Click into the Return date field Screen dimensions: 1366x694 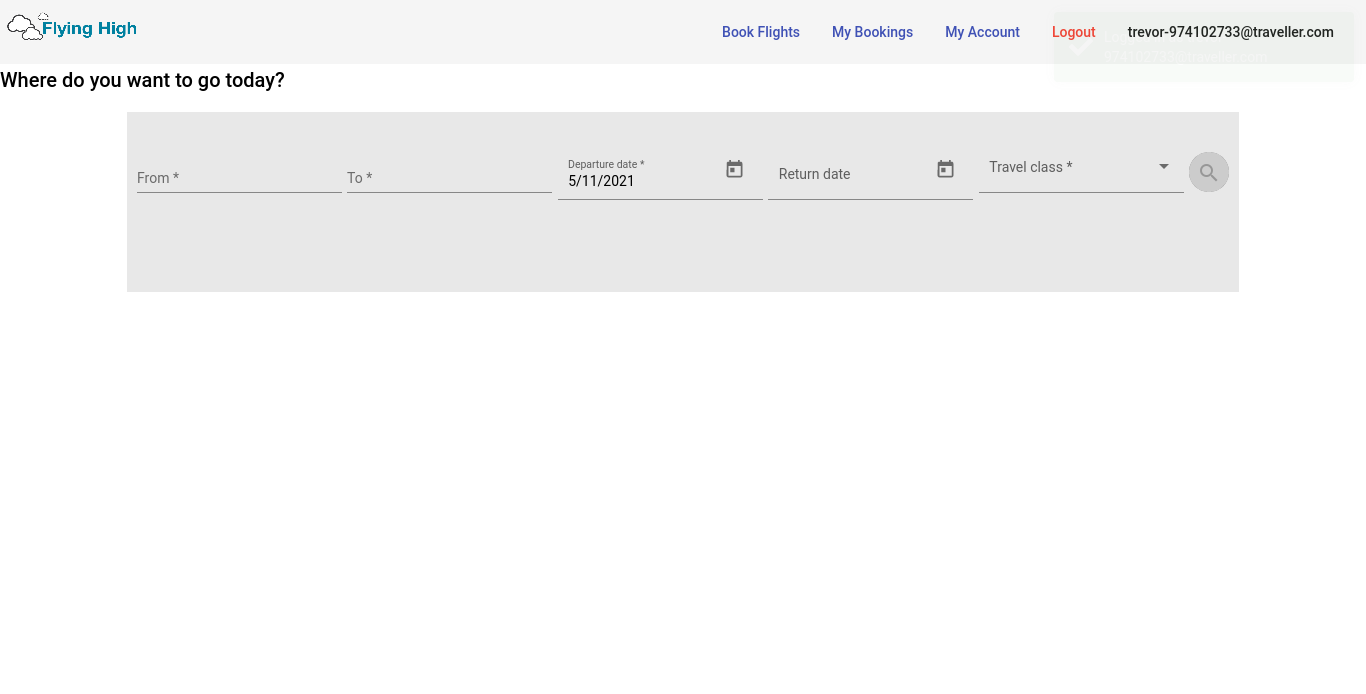(x=850, y=174)
